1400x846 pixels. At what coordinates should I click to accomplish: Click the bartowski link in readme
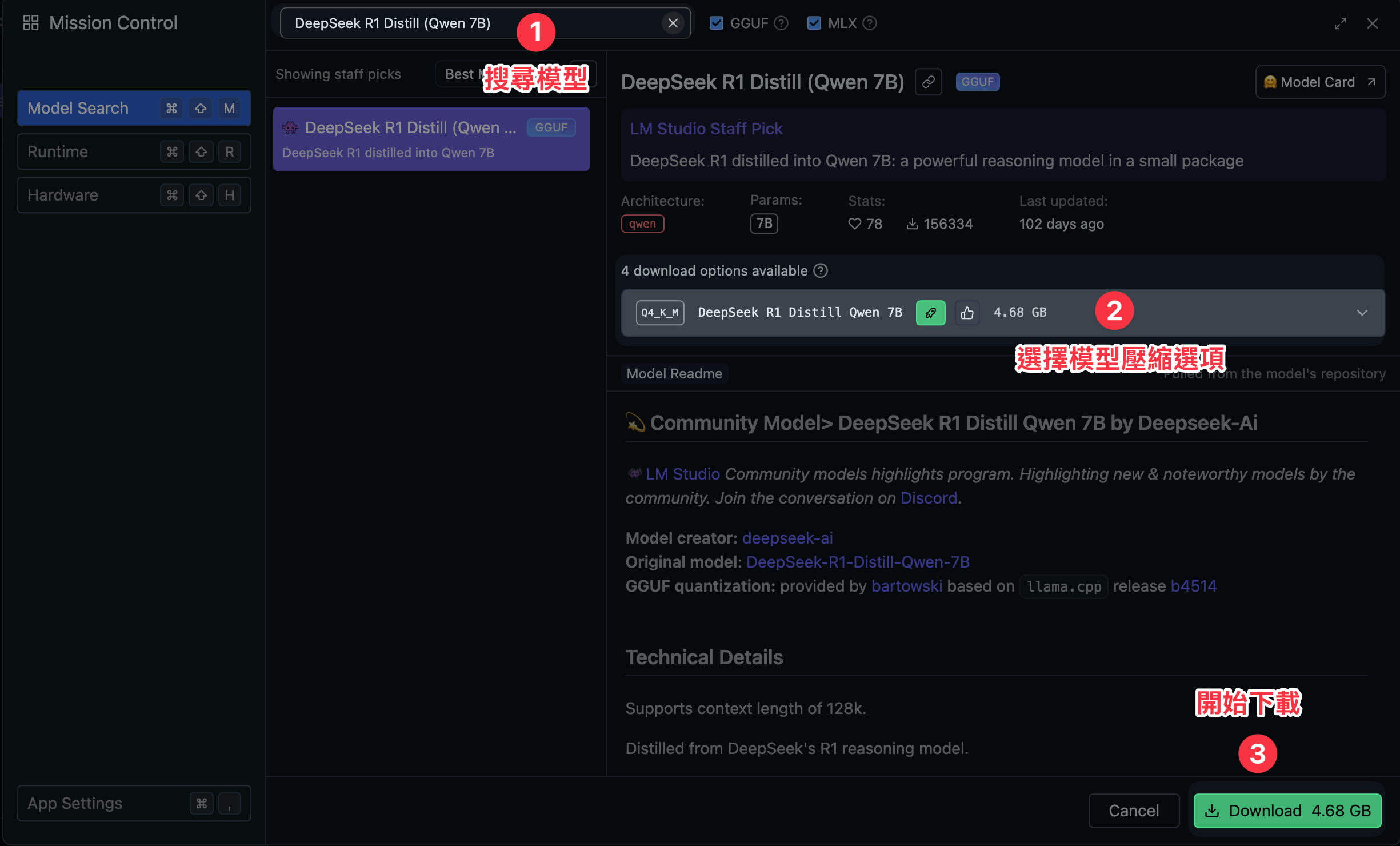tap(906, 586)
